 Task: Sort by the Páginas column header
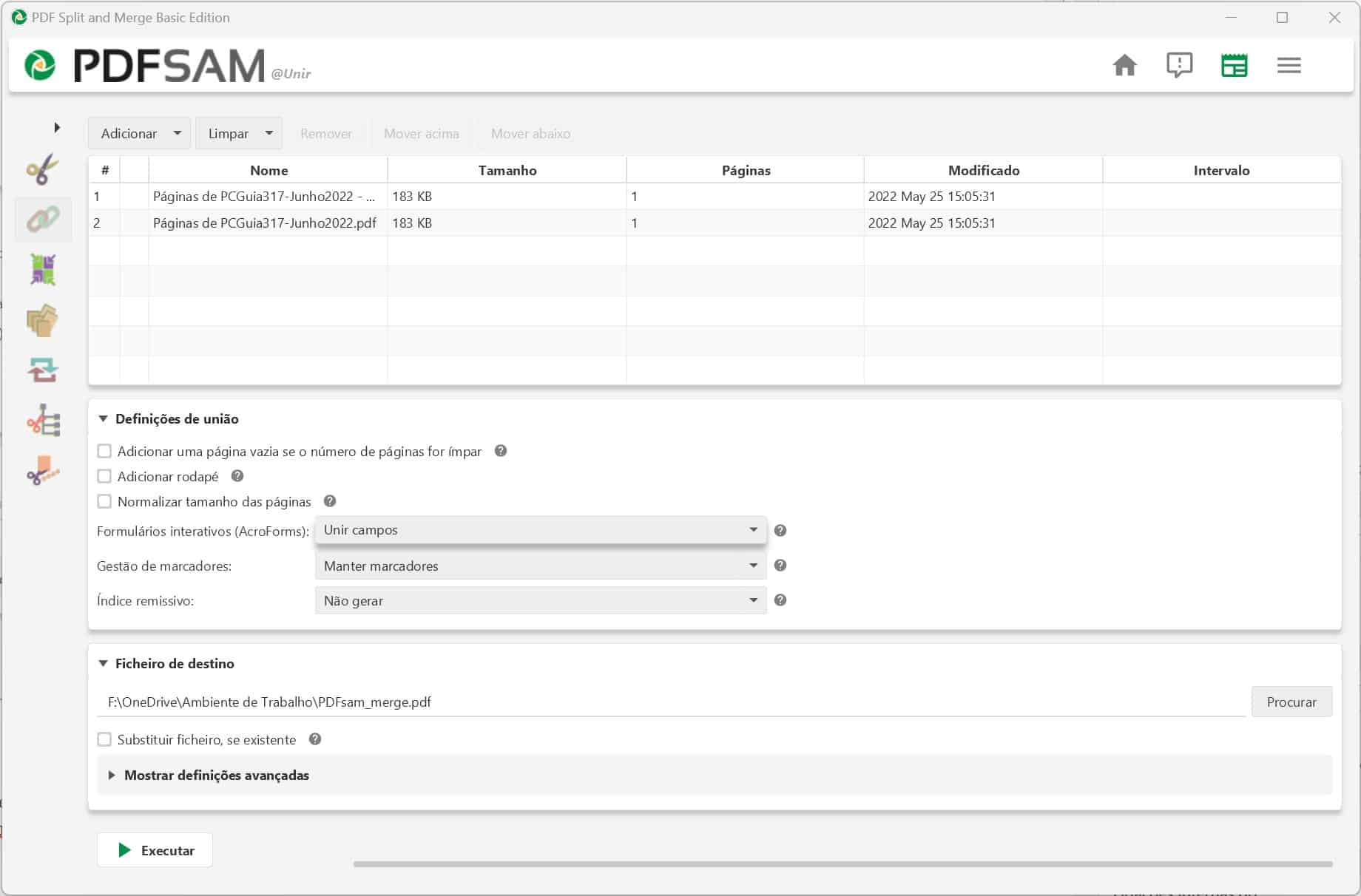click(746, 170)
